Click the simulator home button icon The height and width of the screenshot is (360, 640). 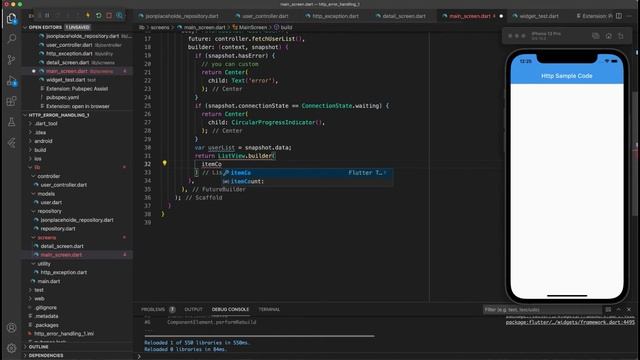[x=609, y=36]
